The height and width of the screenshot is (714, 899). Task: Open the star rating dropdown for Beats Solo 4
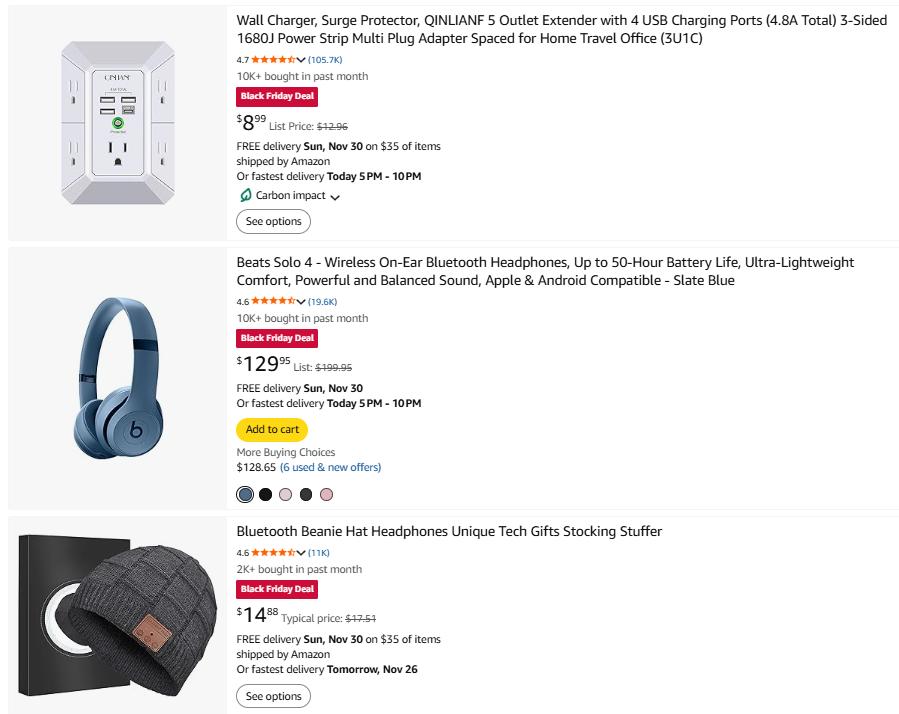[x=299, y=300]
